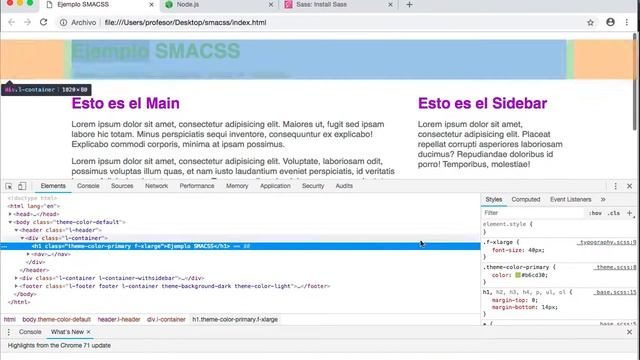This screenshot has width=640, height=360.
Task: Click the 'Esto es el Main' heading
Action: coord(125,103)
